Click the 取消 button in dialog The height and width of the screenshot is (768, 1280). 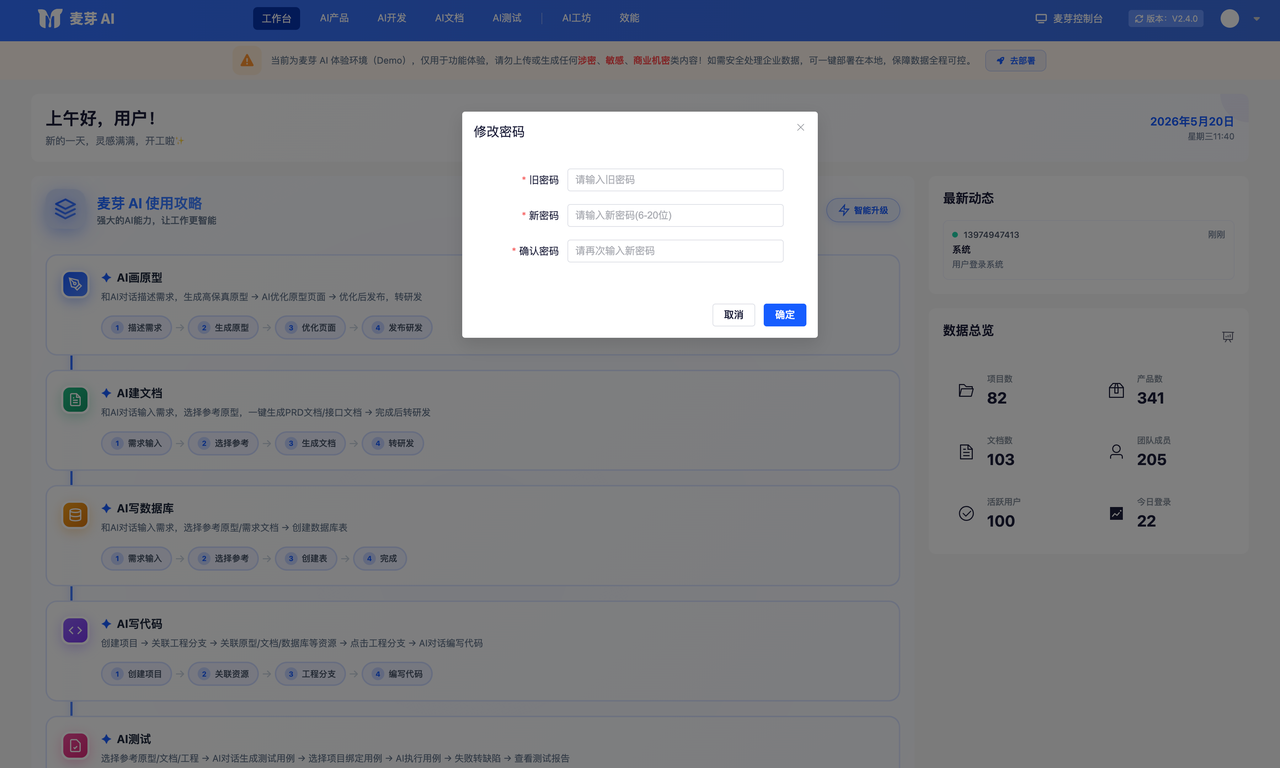point(734,314)
